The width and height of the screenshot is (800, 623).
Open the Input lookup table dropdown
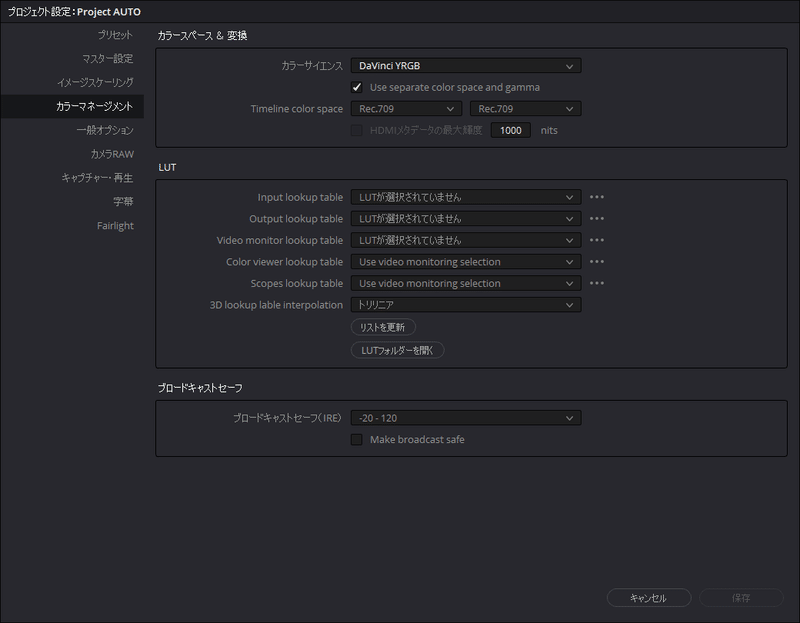point(466,197)
